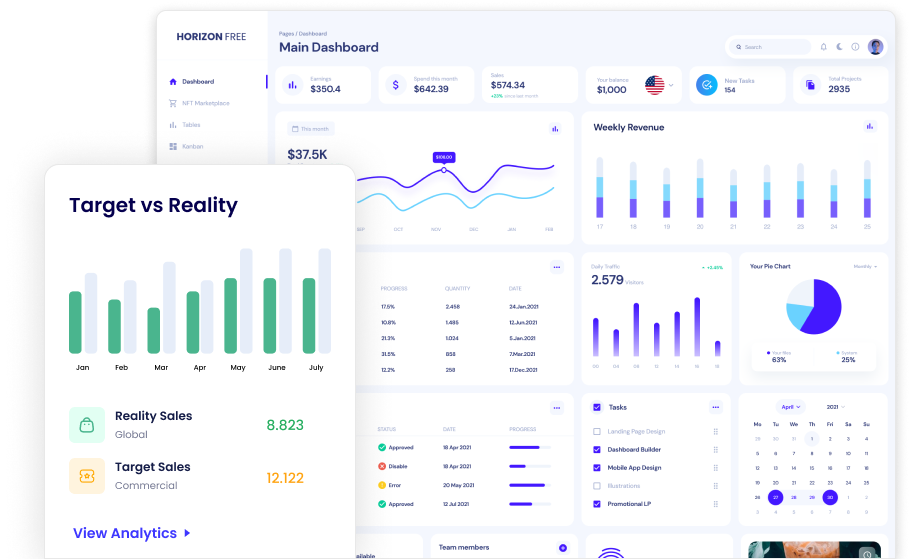
Task: Click drag handle beside Dashboard Builder
Action: coord(716,450)
